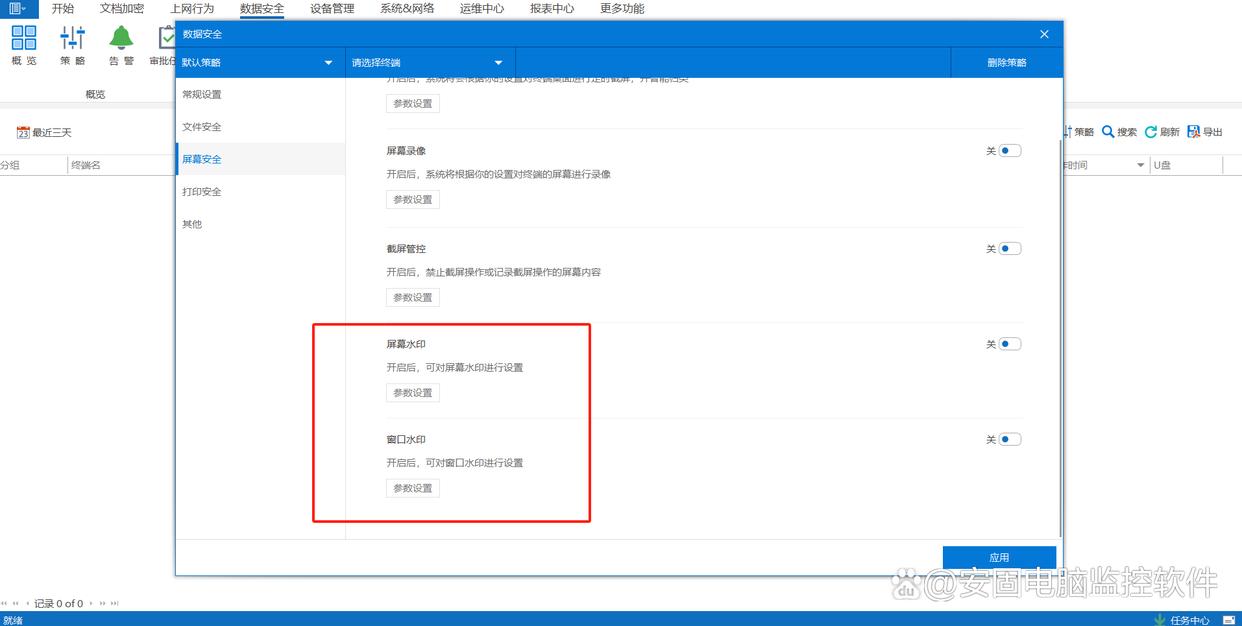Click the topmost 参数设置 button

click(x=413, y=103)
